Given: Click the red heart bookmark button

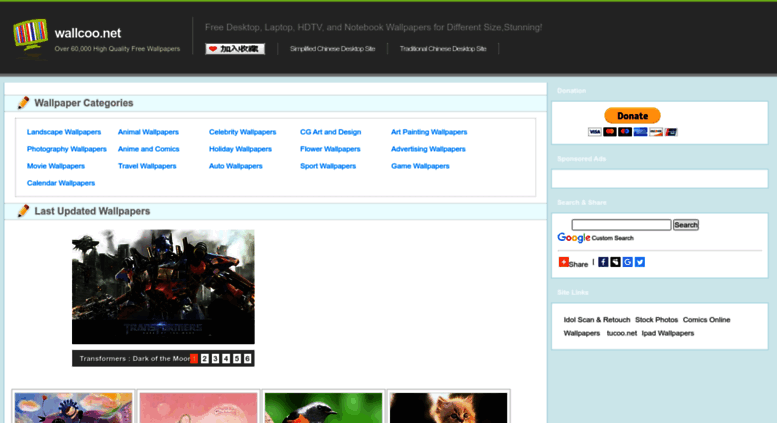Looking at the screenshot, I should [x=235, y=49].
